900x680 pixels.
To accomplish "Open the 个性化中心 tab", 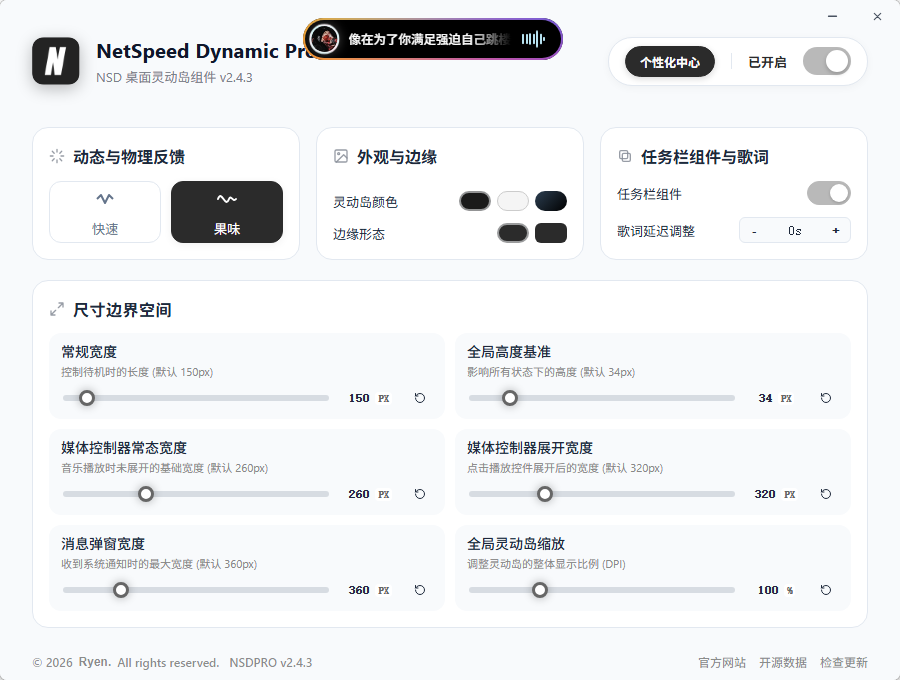I will (669, 62).
